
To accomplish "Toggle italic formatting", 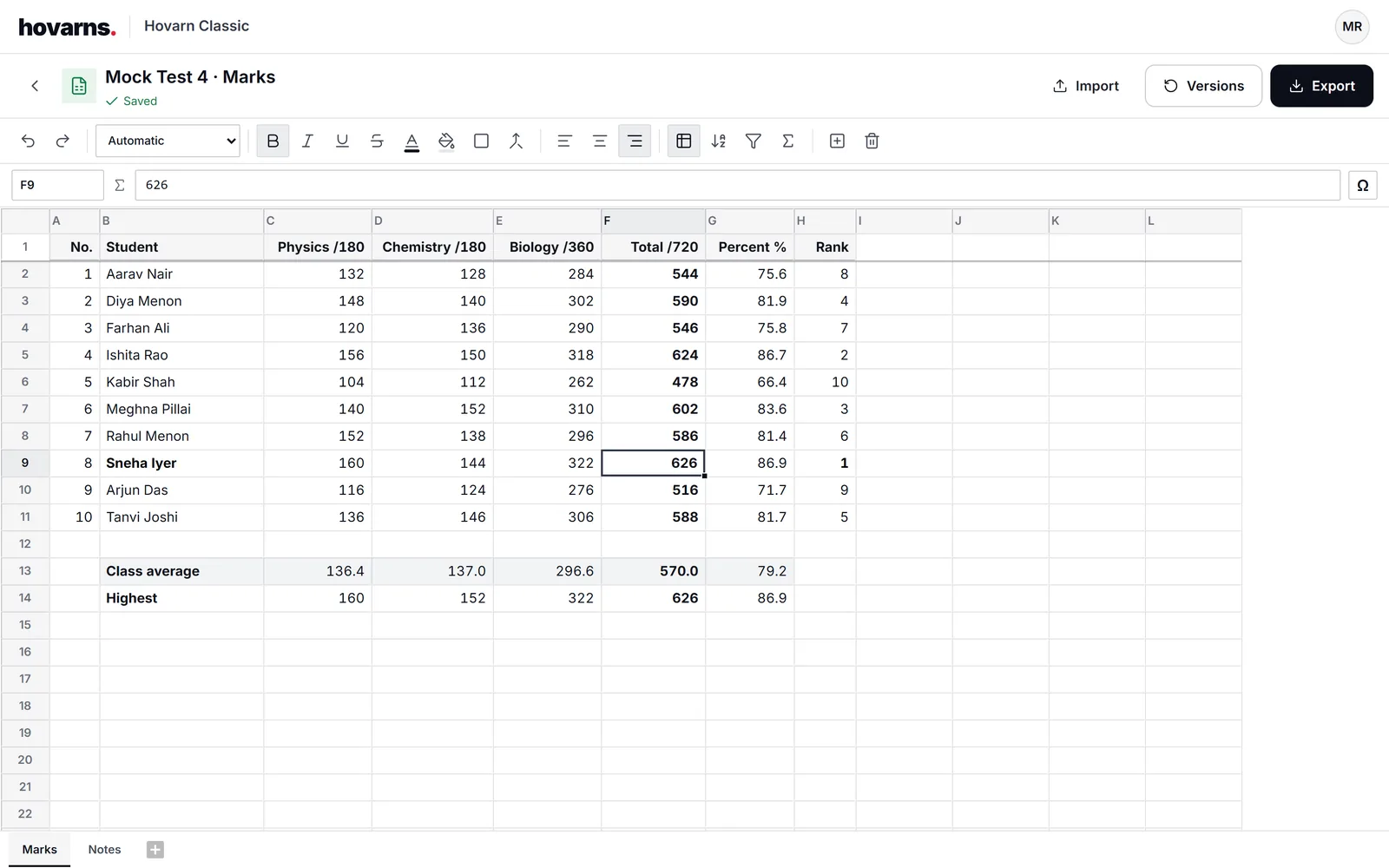I will [307, 141].
